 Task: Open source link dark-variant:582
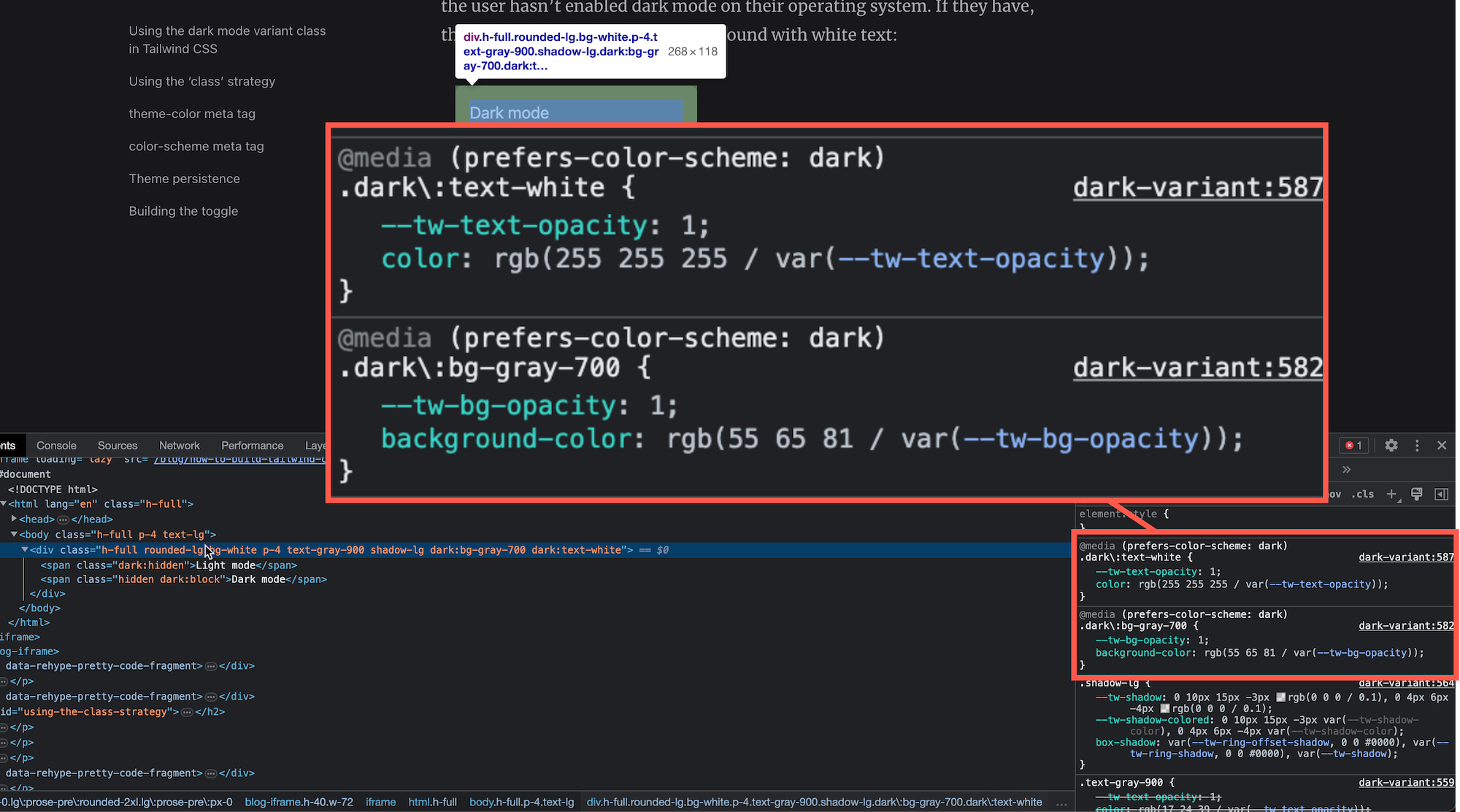click(1406, 626)
